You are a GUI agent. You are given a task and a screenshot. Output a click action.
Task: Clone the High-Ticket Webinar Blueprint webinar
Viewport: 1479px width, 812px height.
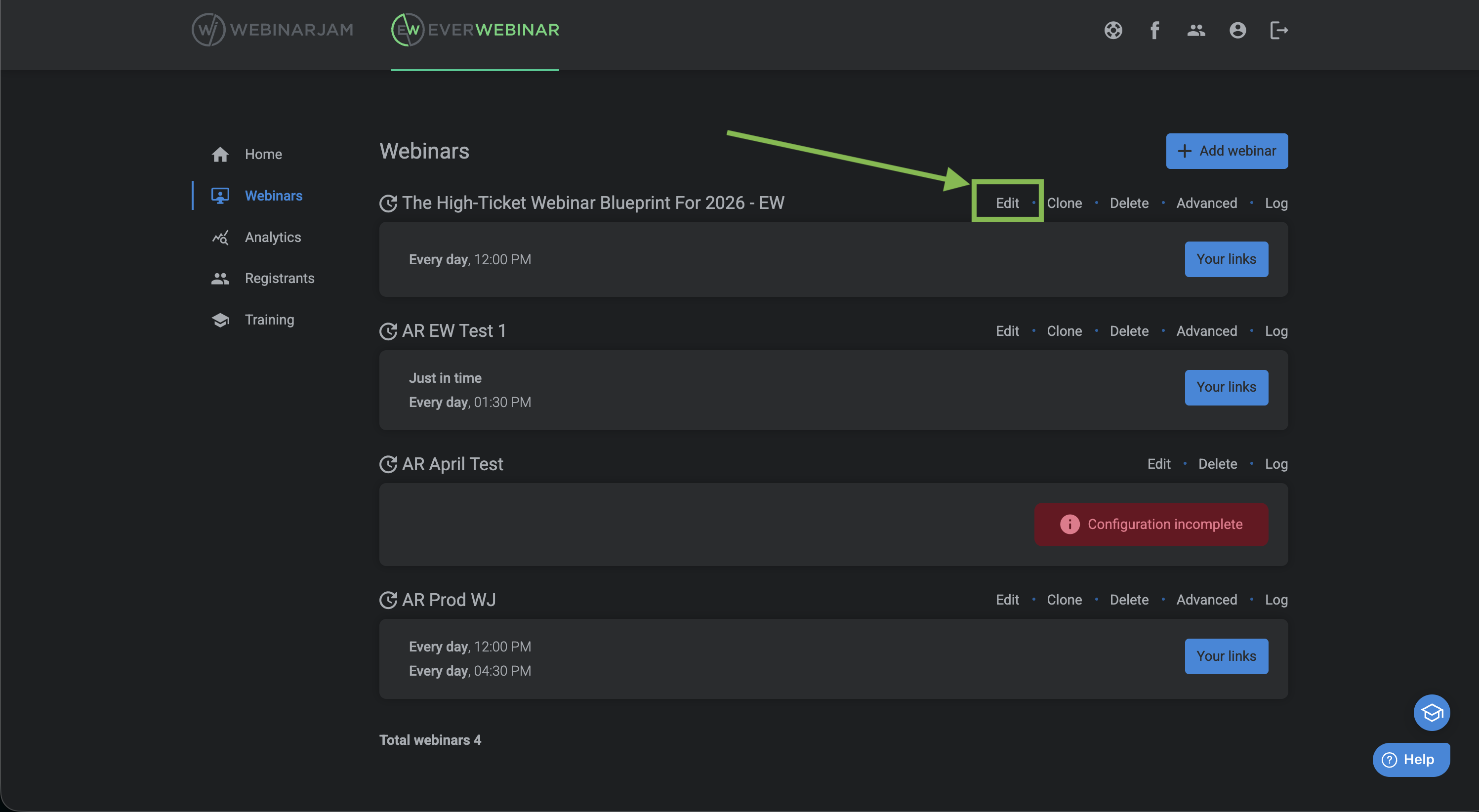click(1064, 203)
